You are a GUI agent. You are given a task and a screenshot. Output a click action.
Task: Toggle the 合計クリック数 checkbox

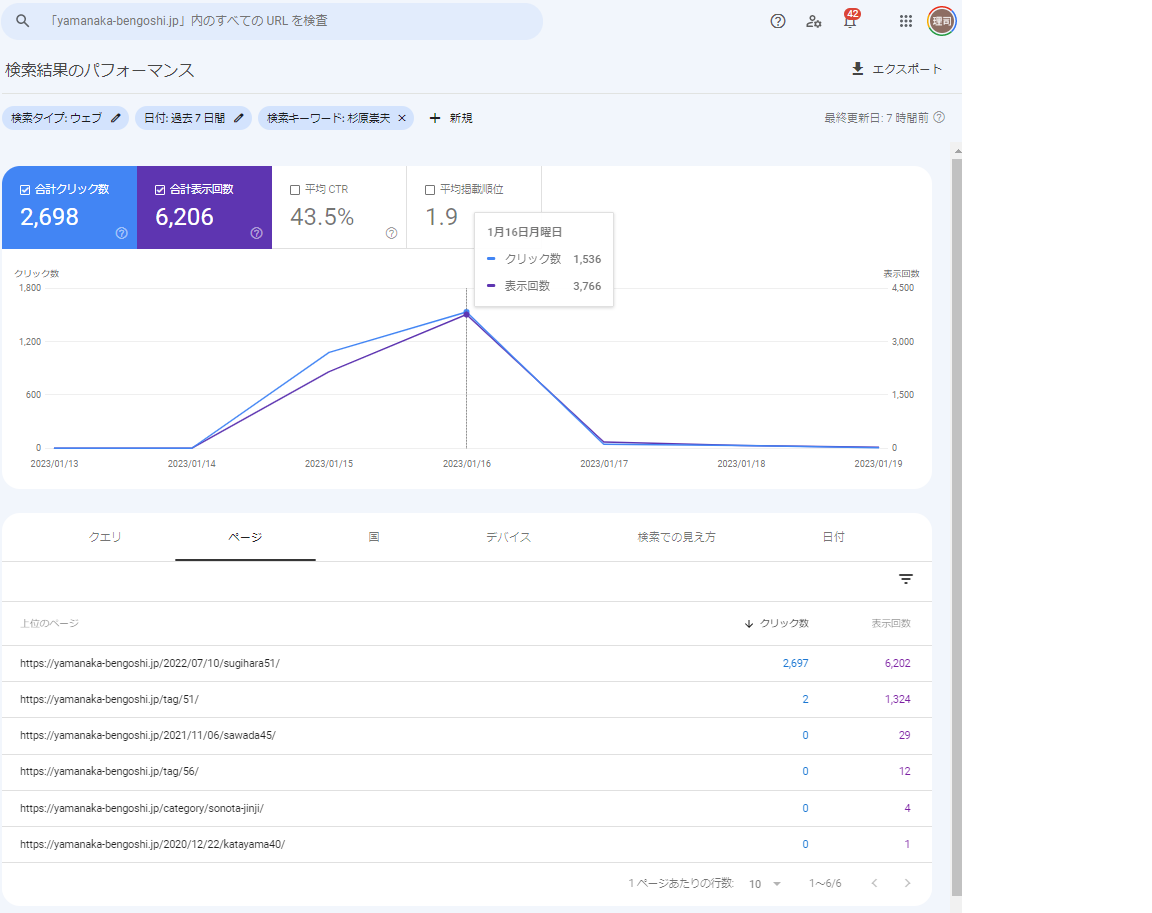25,189
